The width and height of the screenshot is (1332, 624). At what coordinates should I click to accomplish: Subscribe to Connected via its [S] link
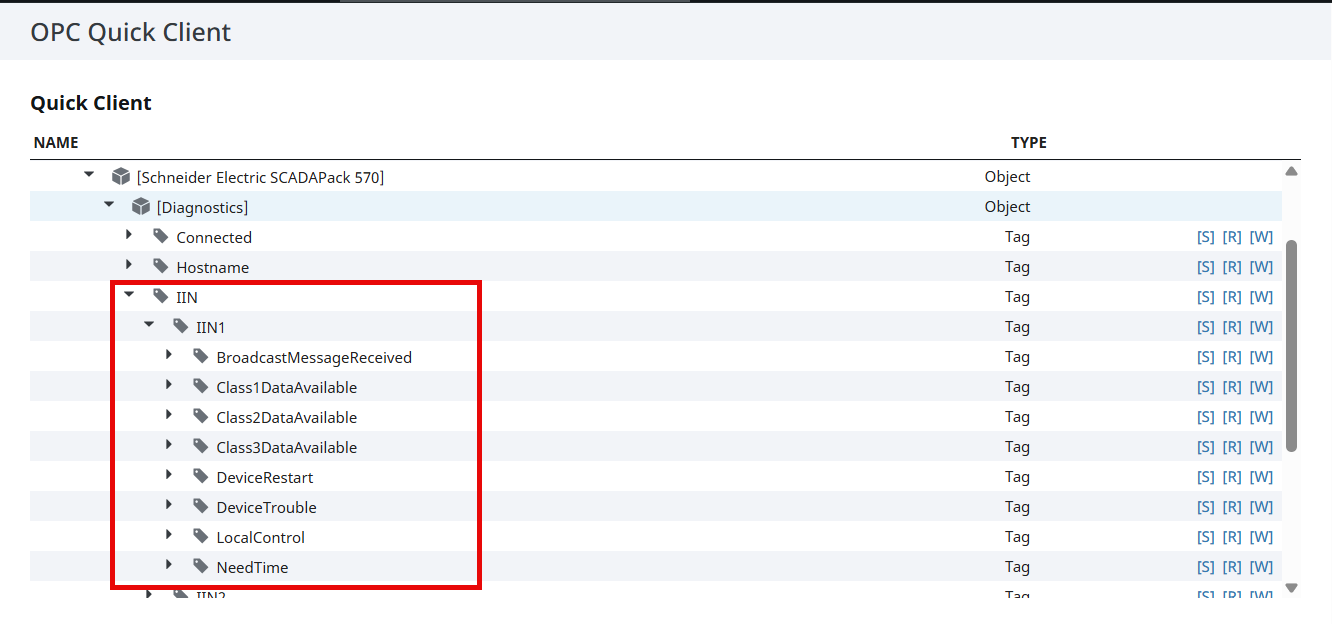tap(1206, 237)
